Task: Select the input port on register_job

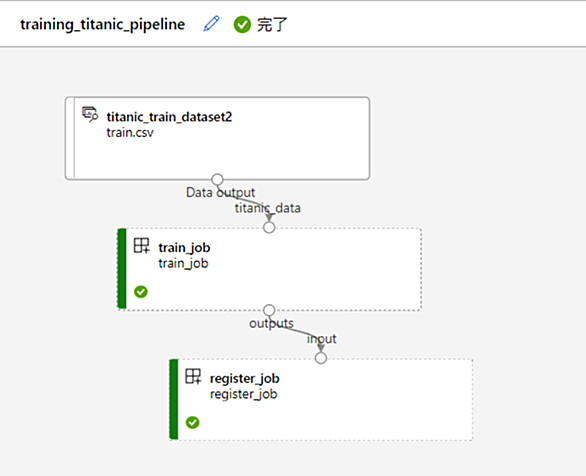Action: point(321,358)
